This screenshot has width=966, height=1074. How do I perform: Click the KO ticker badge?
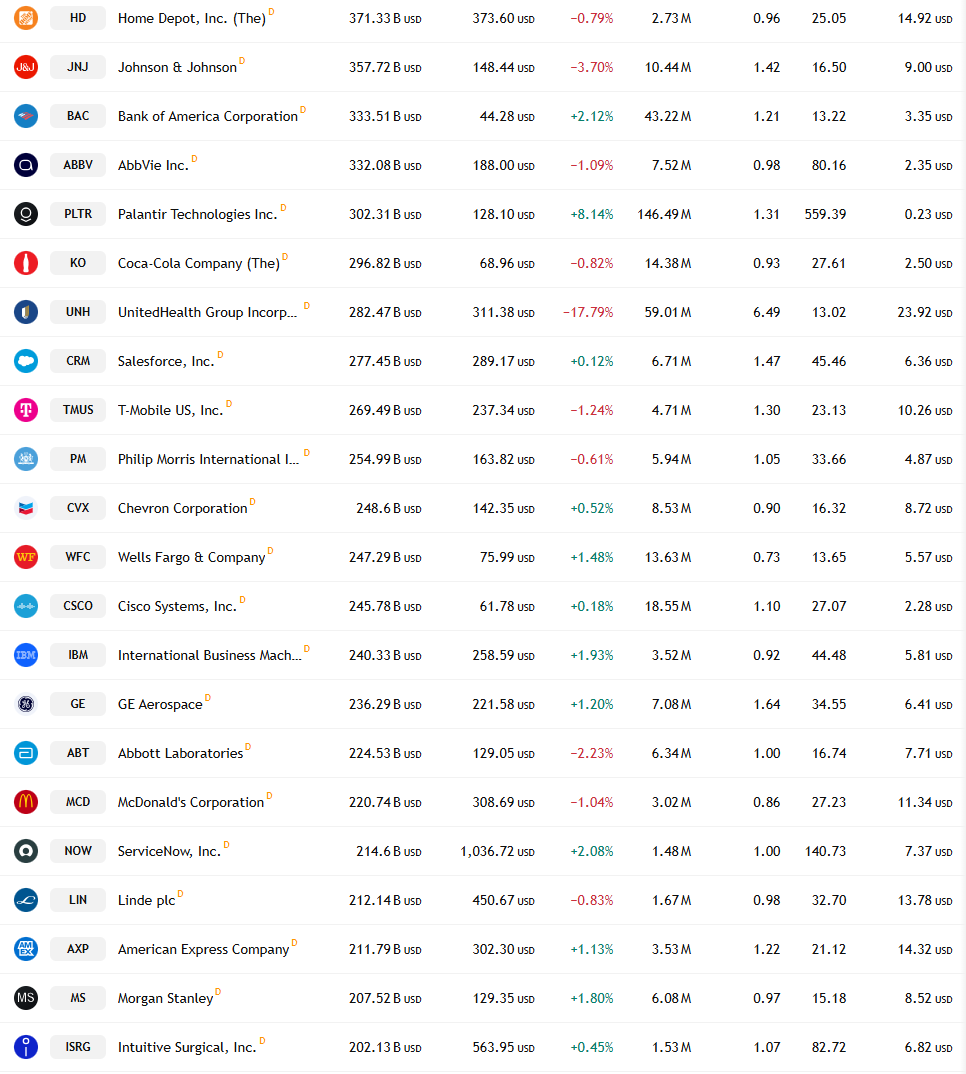point(78,263)
